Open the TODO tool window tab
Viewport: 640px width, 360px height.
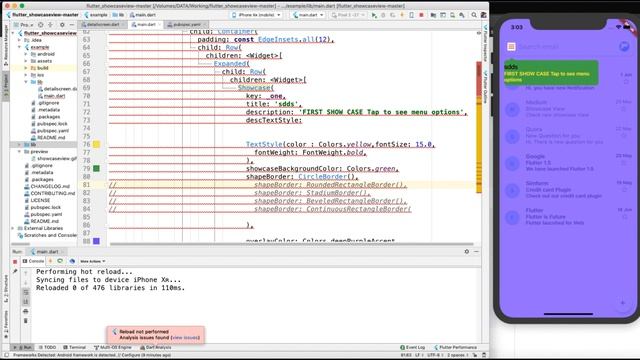[47, 347]
